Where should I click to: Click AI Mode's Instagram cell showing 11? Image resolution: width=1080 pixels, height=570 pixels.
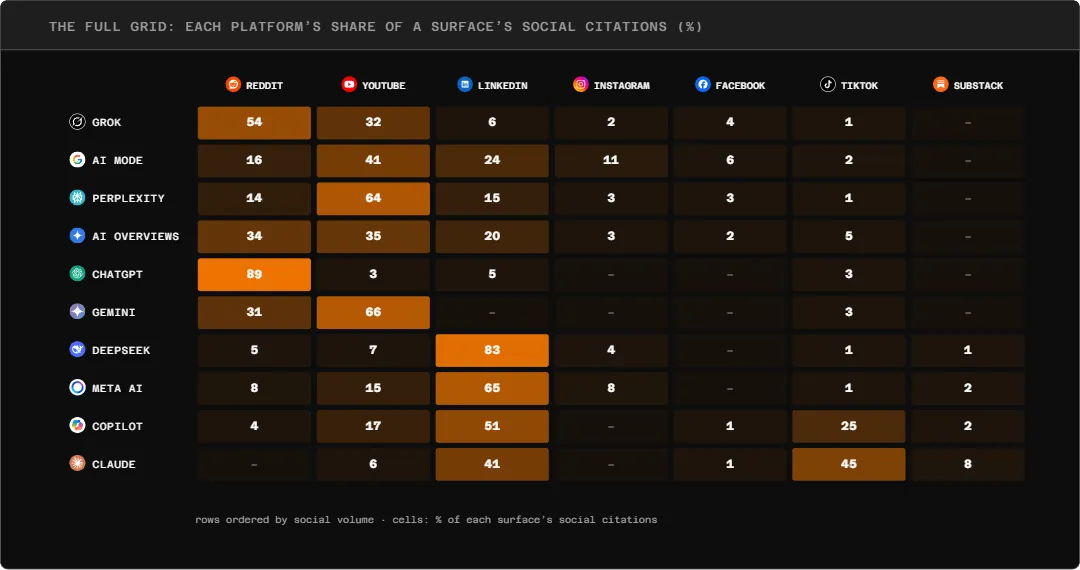point(611,160)
